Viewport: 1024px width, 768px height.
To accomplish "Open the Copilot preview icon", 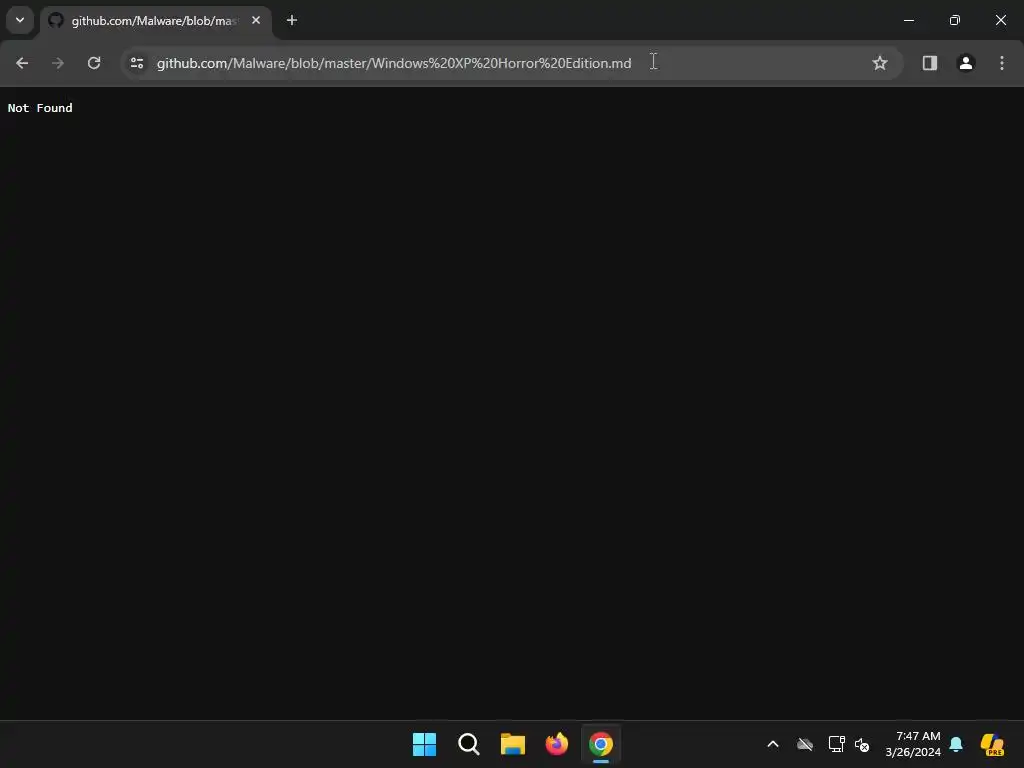I will pyautogui.click(x=992, y=744).
